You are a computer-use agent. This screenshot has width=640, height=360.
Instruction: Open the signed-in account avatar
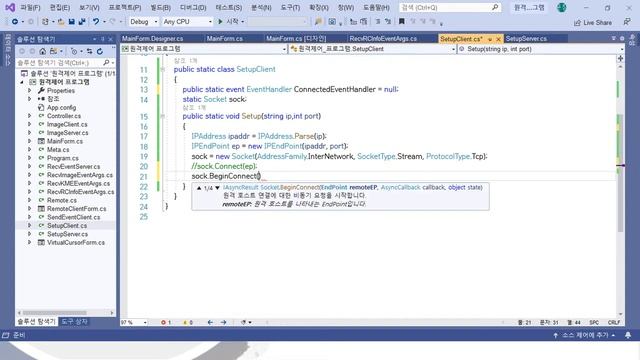coord(562,7)
